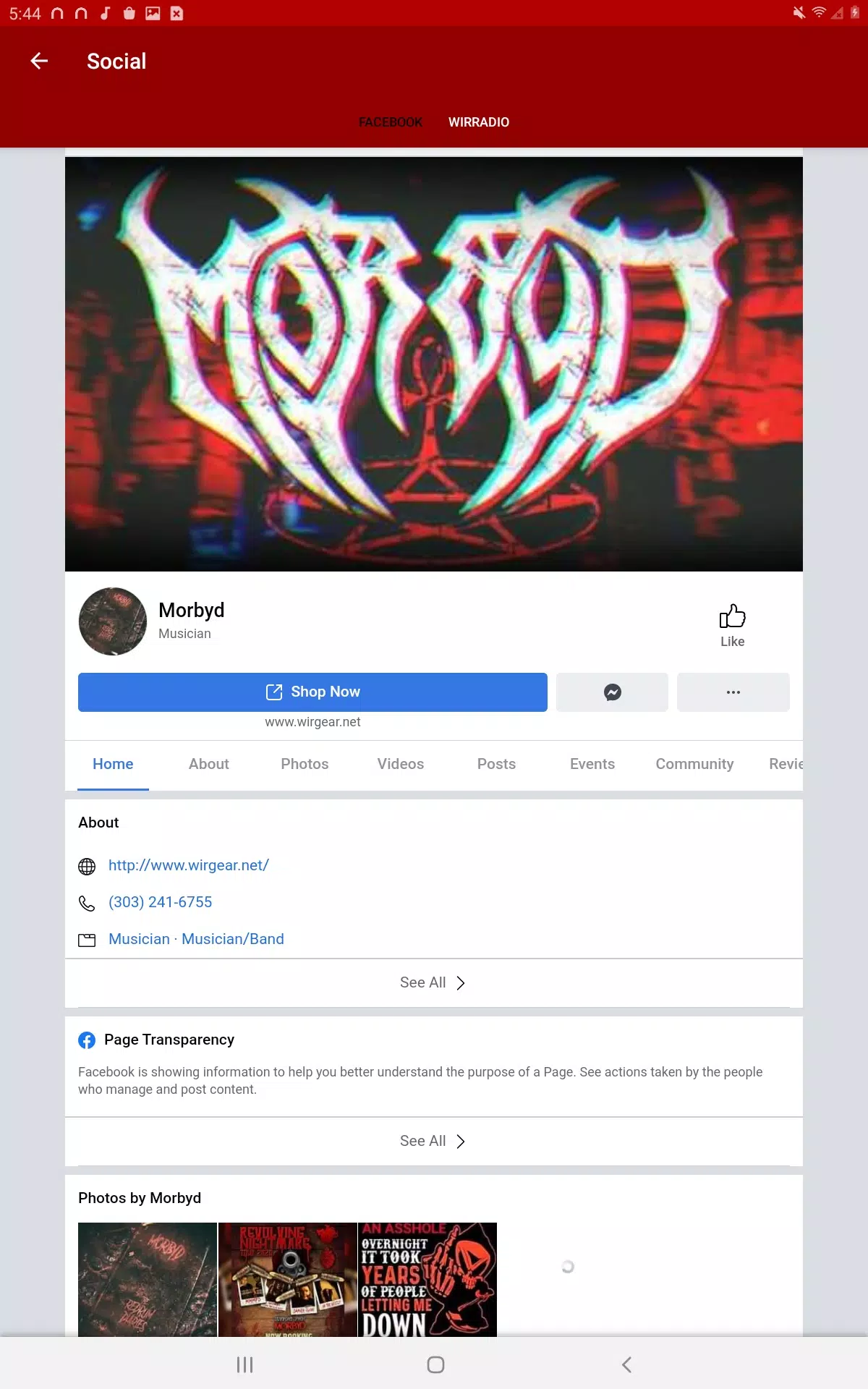The image size is (868, 1389).
Task: Call the (303) 241-6755 phone link
Action: 161,902
